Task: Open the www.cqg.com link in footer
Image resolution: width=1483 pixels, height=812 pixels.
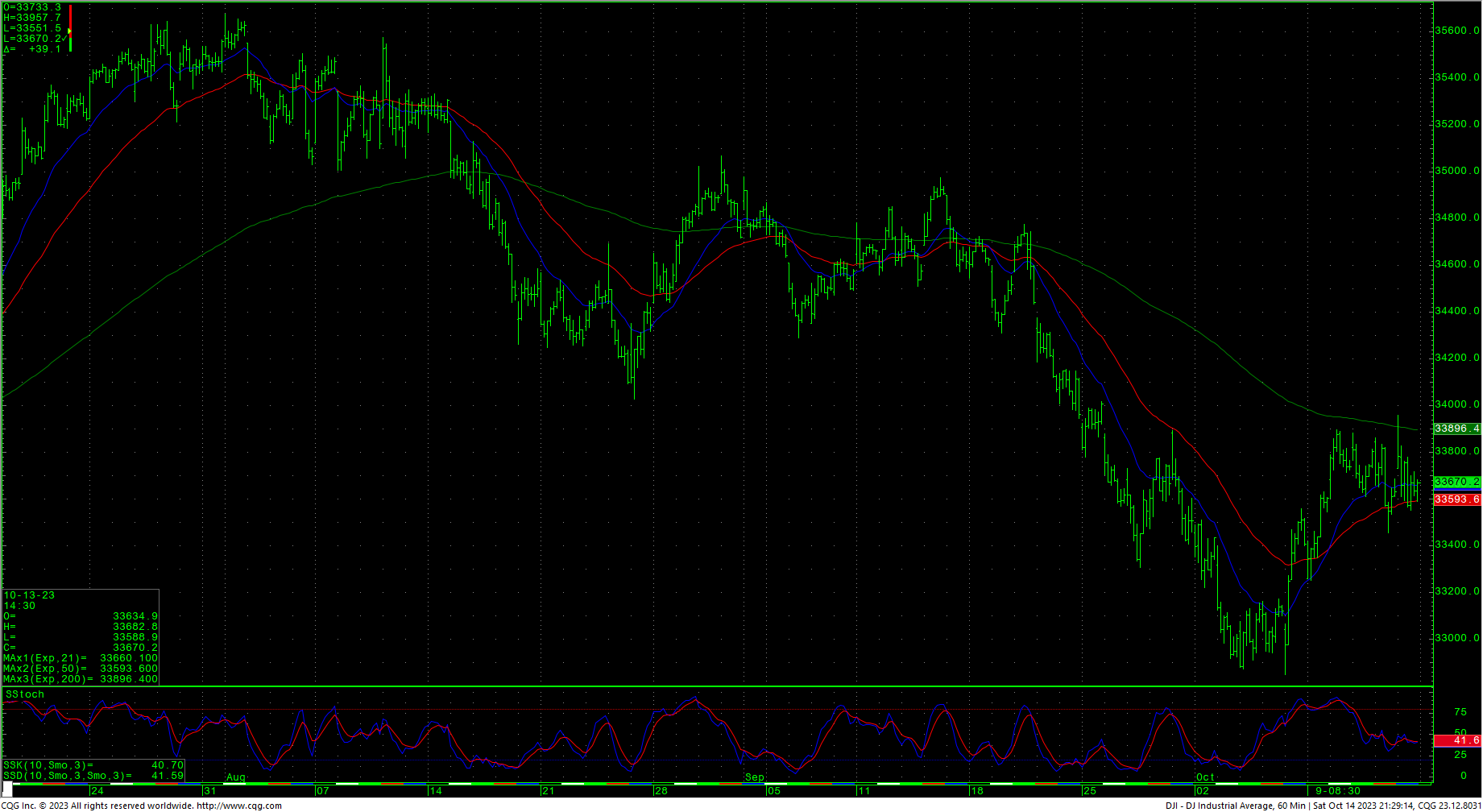Action: tap(239, 806)
